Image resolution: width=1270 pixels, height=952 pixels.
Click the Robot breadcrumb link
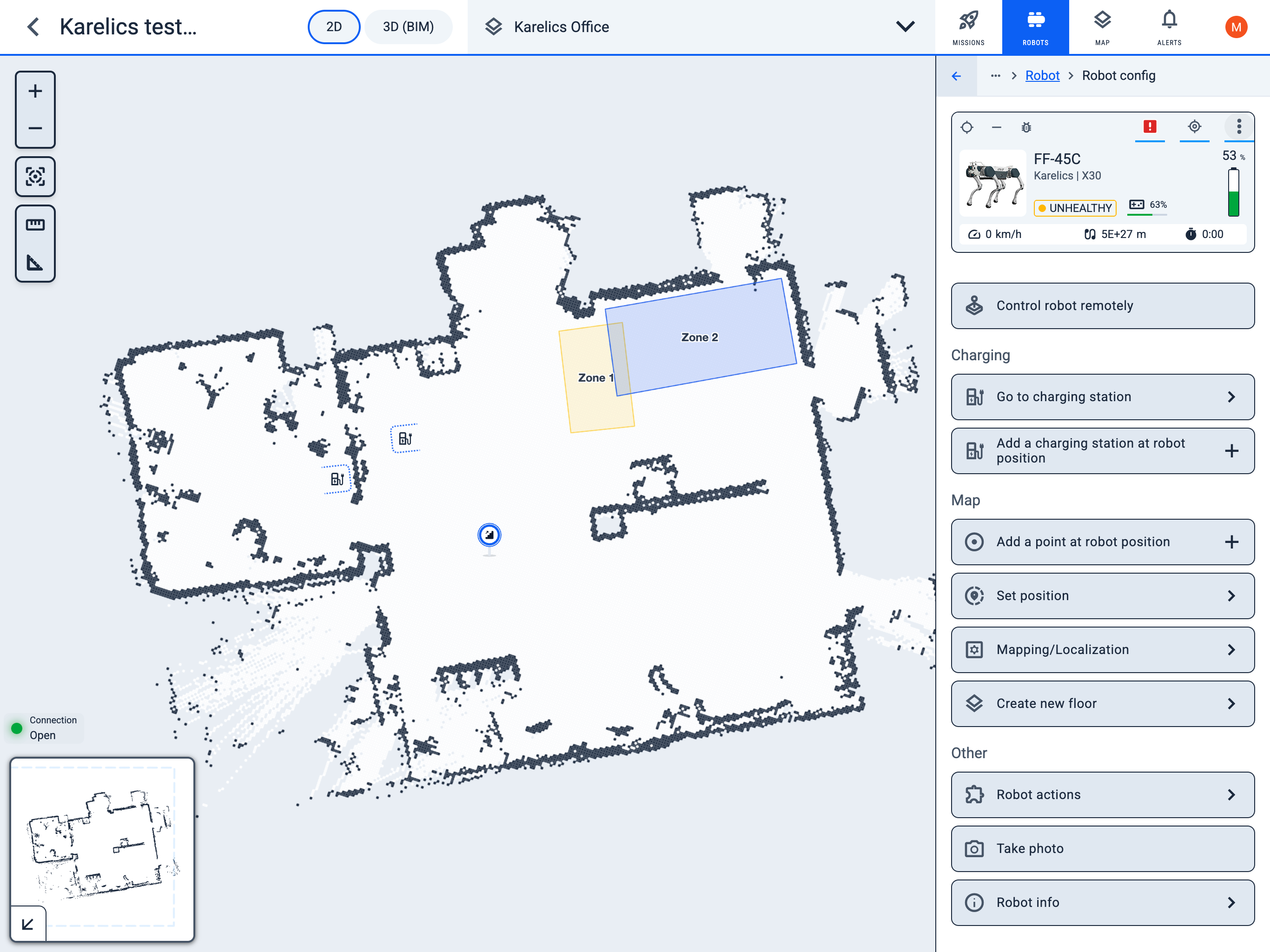tap(1042, 76)
